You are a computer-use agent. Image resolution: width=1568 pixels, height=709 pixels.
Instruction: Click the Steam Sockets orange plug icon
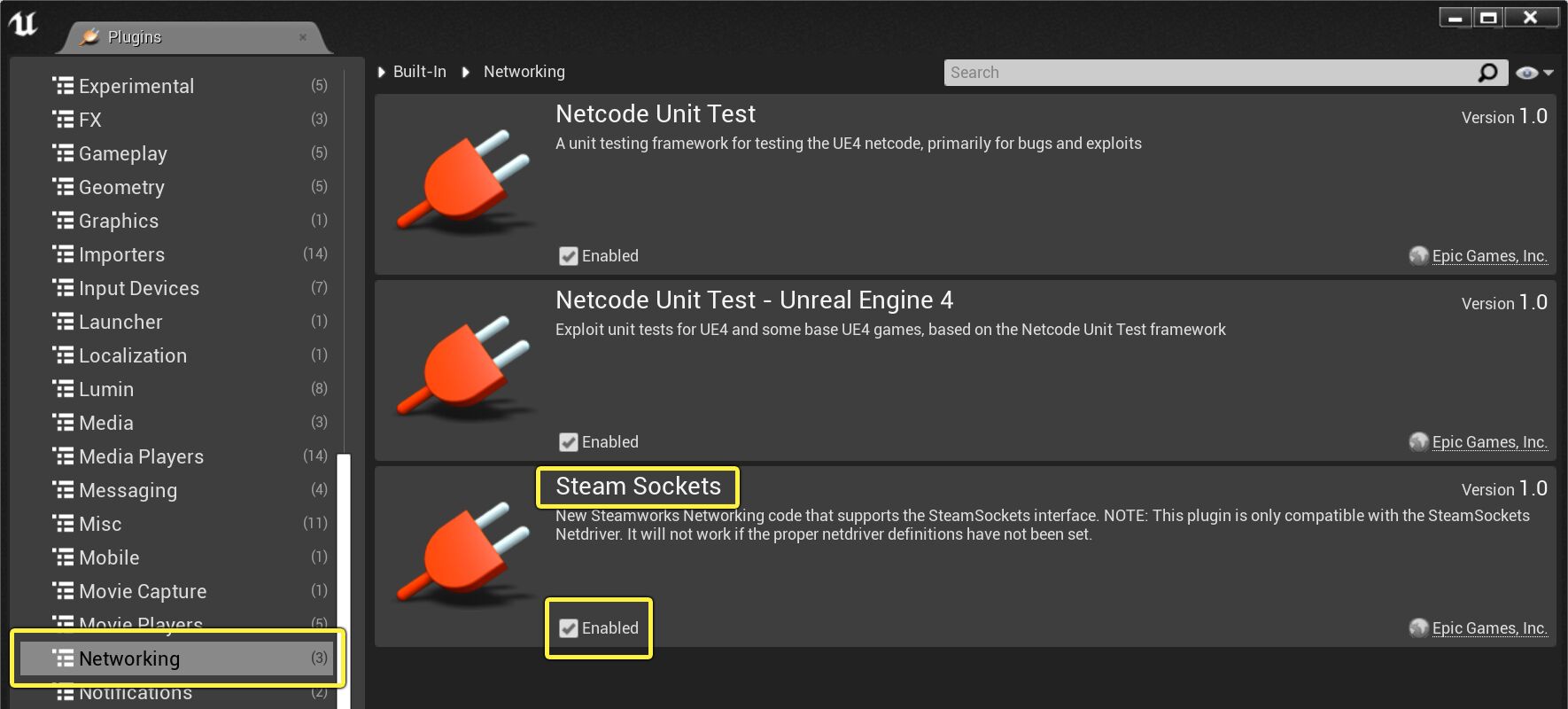pos(461,554)
